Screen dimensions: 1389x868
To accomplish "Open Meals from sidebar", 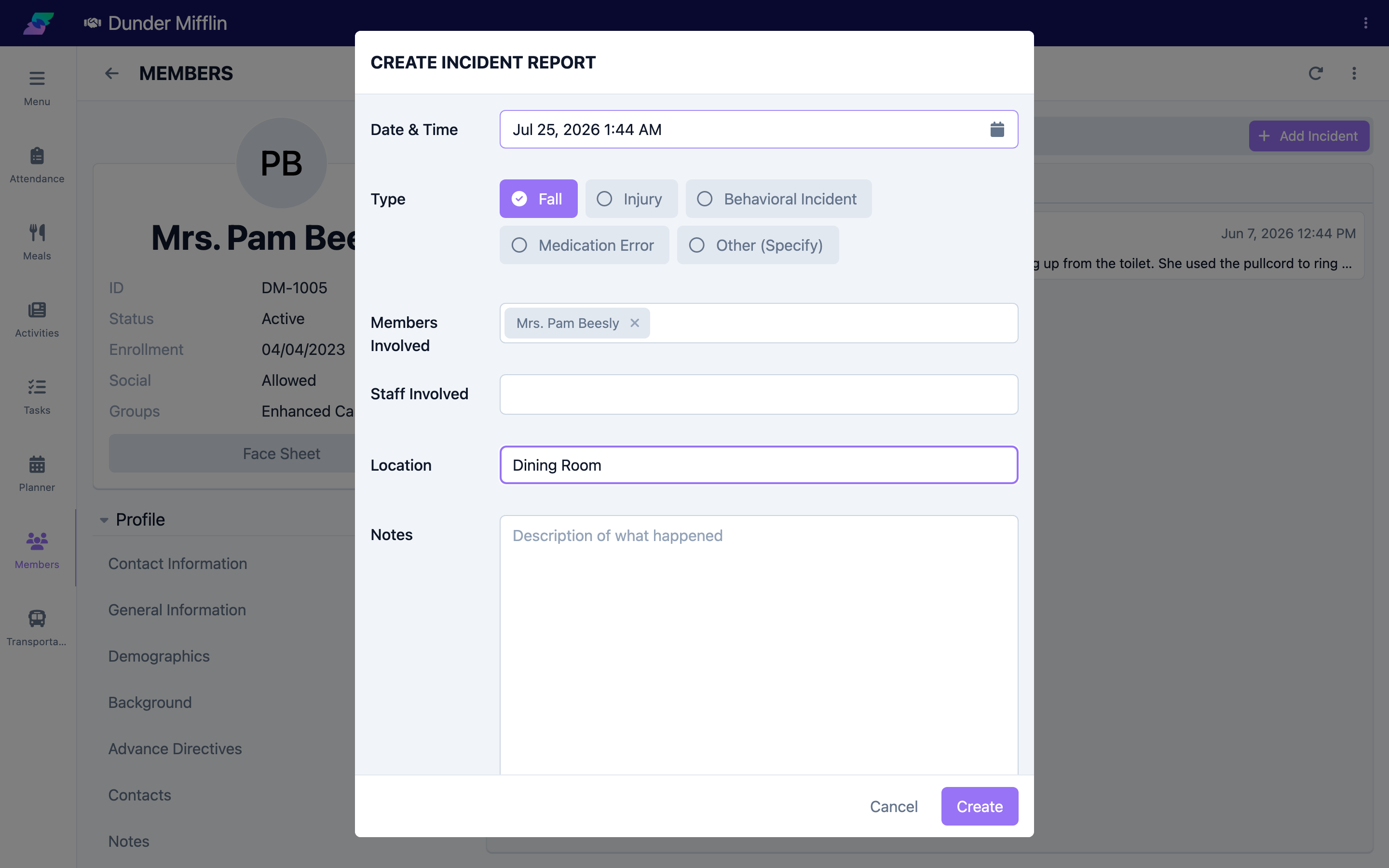I will pos(37,242).
